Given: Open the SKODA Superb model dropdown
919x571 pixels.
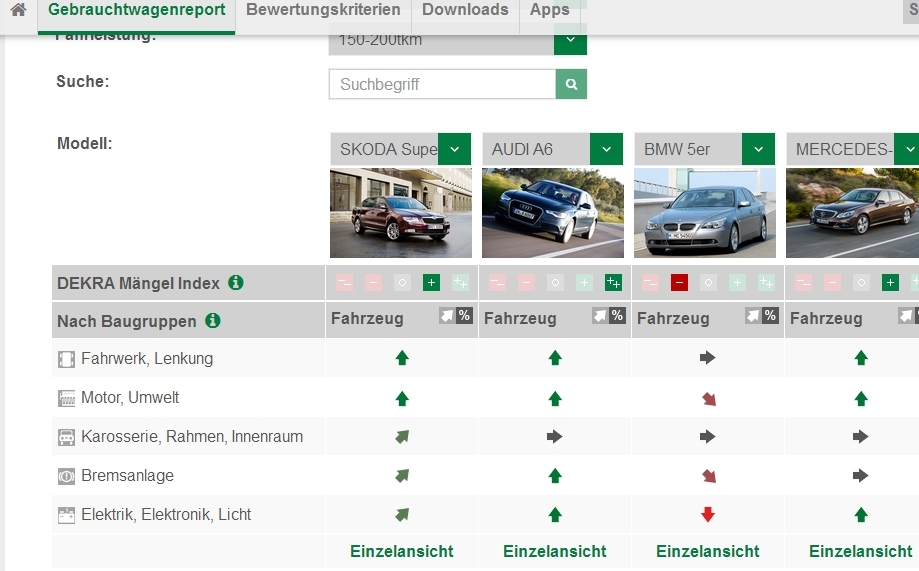Looking at the screenshot, I should tap(454, 149).
